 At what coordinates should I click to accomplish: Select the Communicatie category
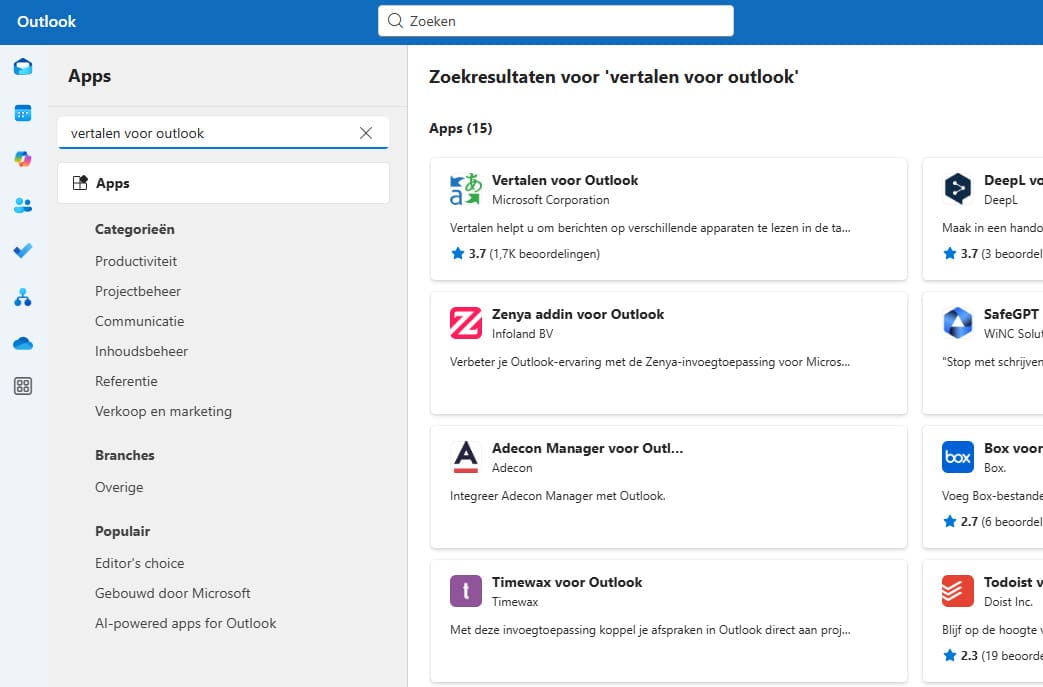click(x=140, y=321)
